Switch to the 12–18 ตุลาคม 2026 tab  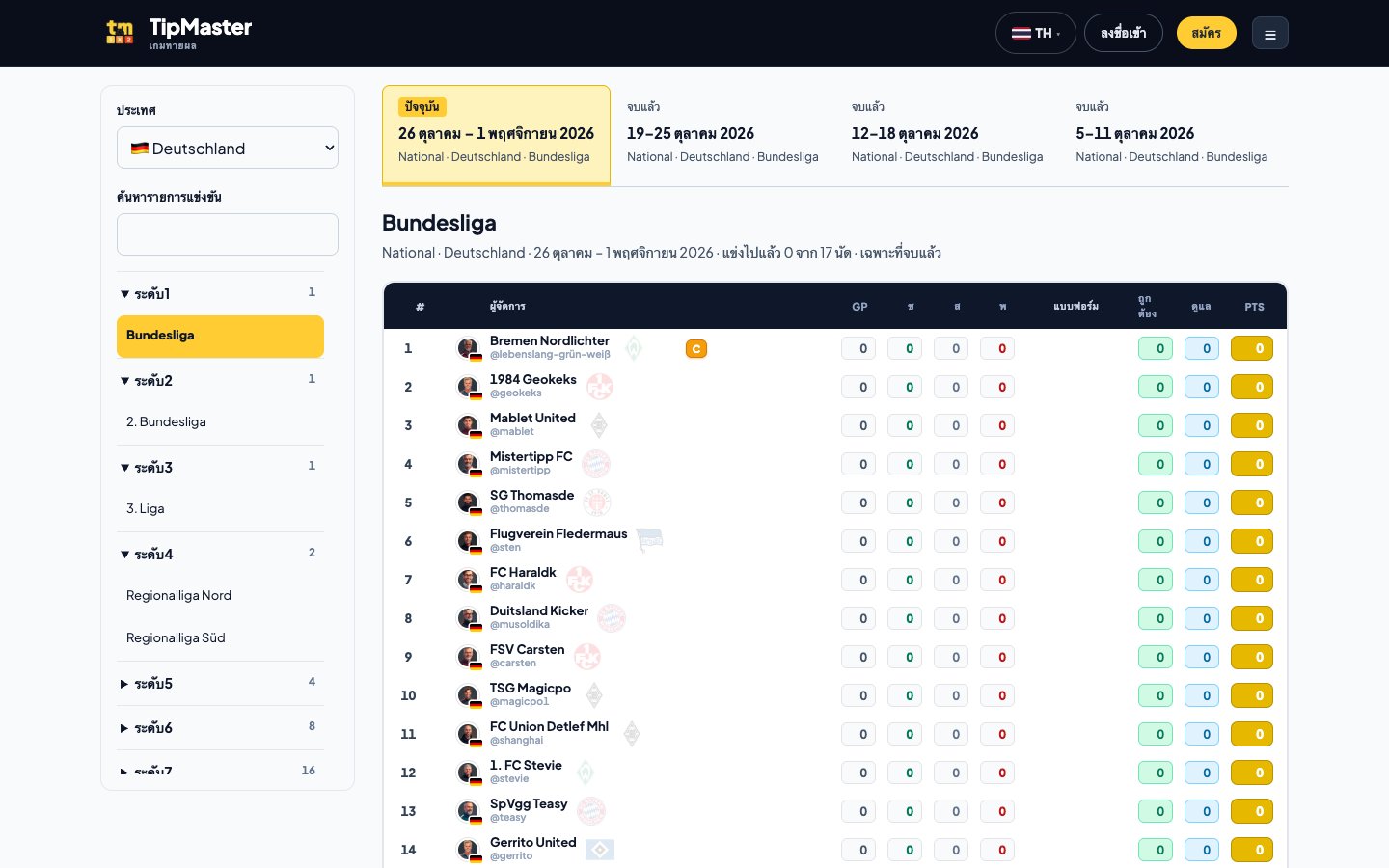(x=947, y=135)
